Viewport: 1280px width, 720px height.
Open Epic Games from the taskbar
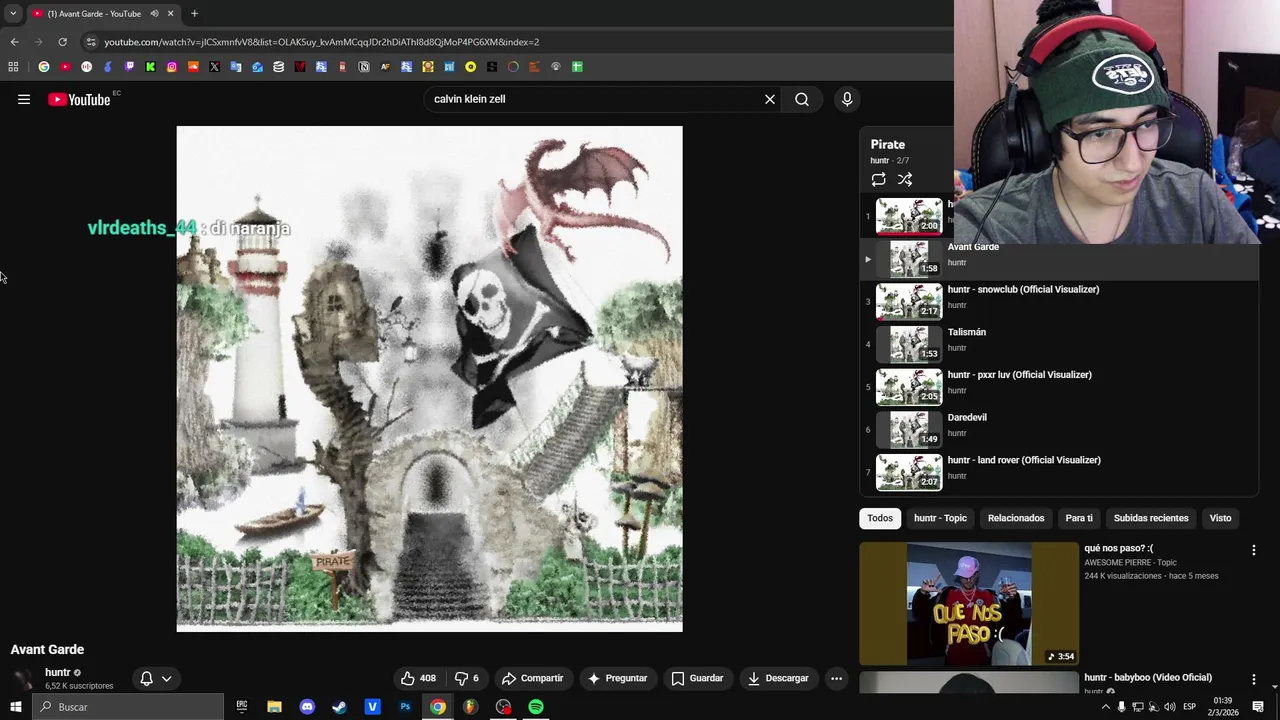(241, 707)
